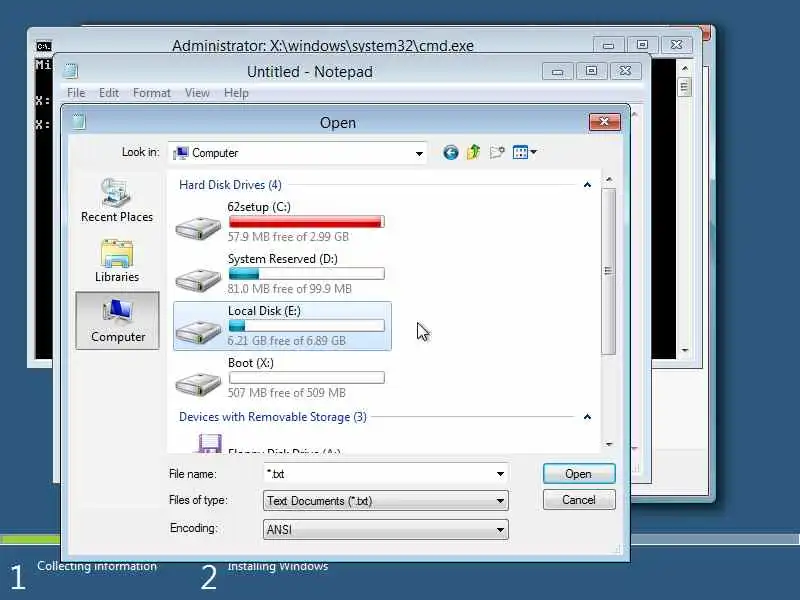Expand the File name dropdown arrow
Viewport: 800px width, 600px height.
(500, 474)
